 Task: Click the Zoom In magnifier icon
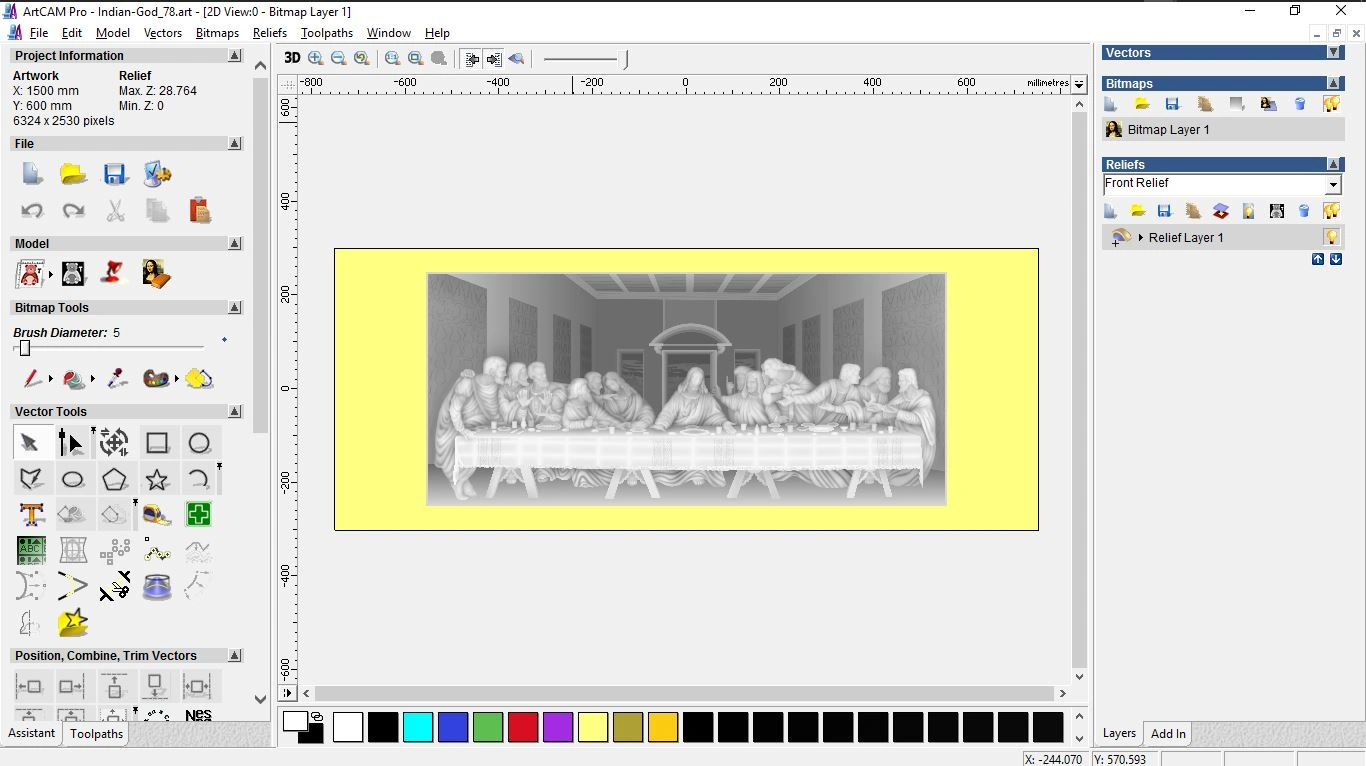point(316,59)
